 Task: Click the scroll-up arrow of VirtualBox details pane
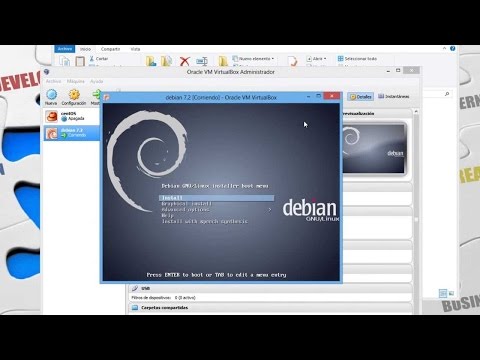pyautogui.click(x=416, y=112)
